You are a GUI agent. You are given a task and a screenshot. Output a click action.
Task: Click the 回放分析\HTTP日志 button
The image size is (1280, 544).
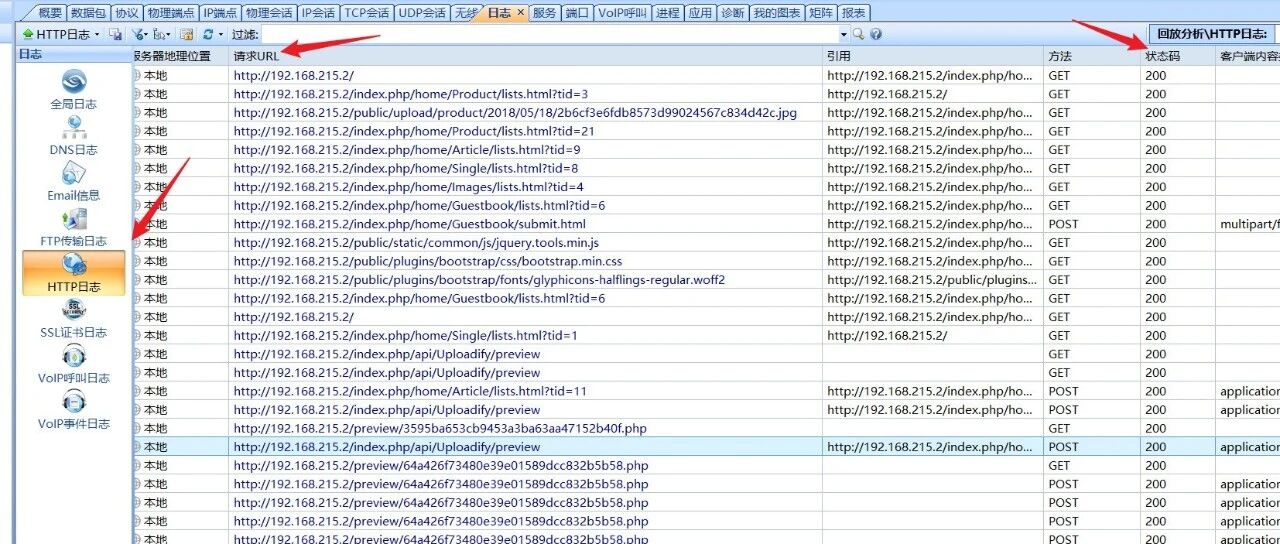point(1212,34)
